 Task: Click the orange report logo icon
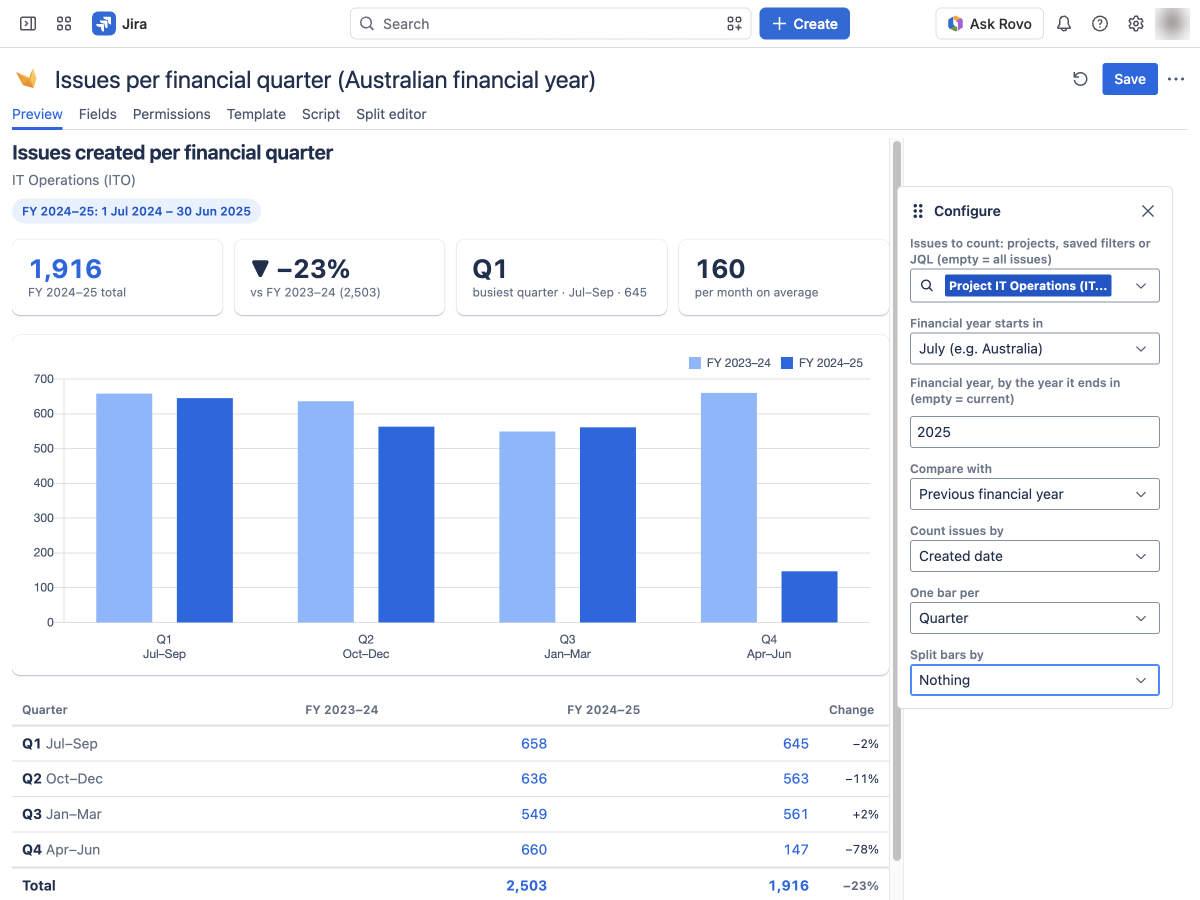click(27, 79)
